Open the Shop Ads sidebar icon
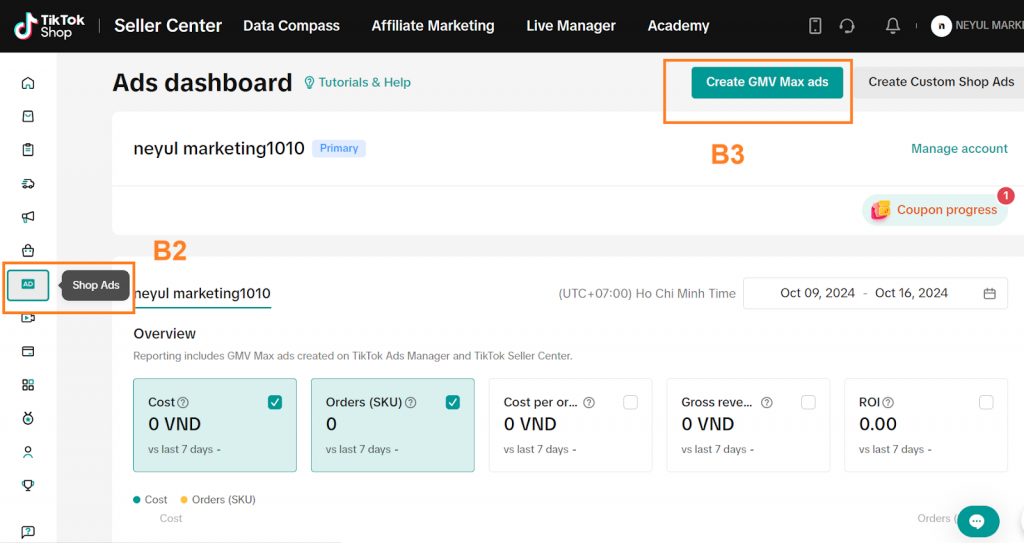Viewport: 1024px width, 543px height. [x=28, y=285]
